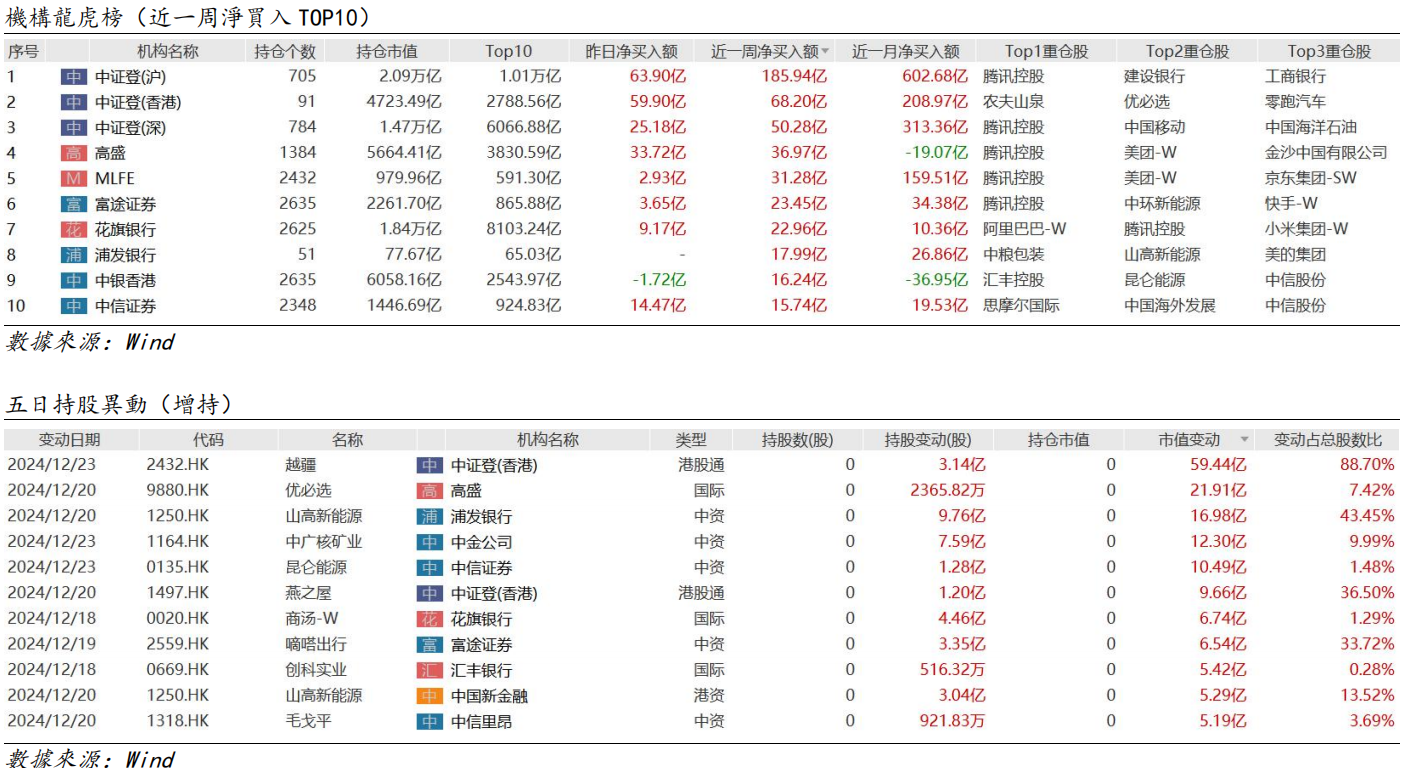Select the 602.68亿 monthly net buy cell
This screenshot has height=768, width=1404.
click(935, 76)
